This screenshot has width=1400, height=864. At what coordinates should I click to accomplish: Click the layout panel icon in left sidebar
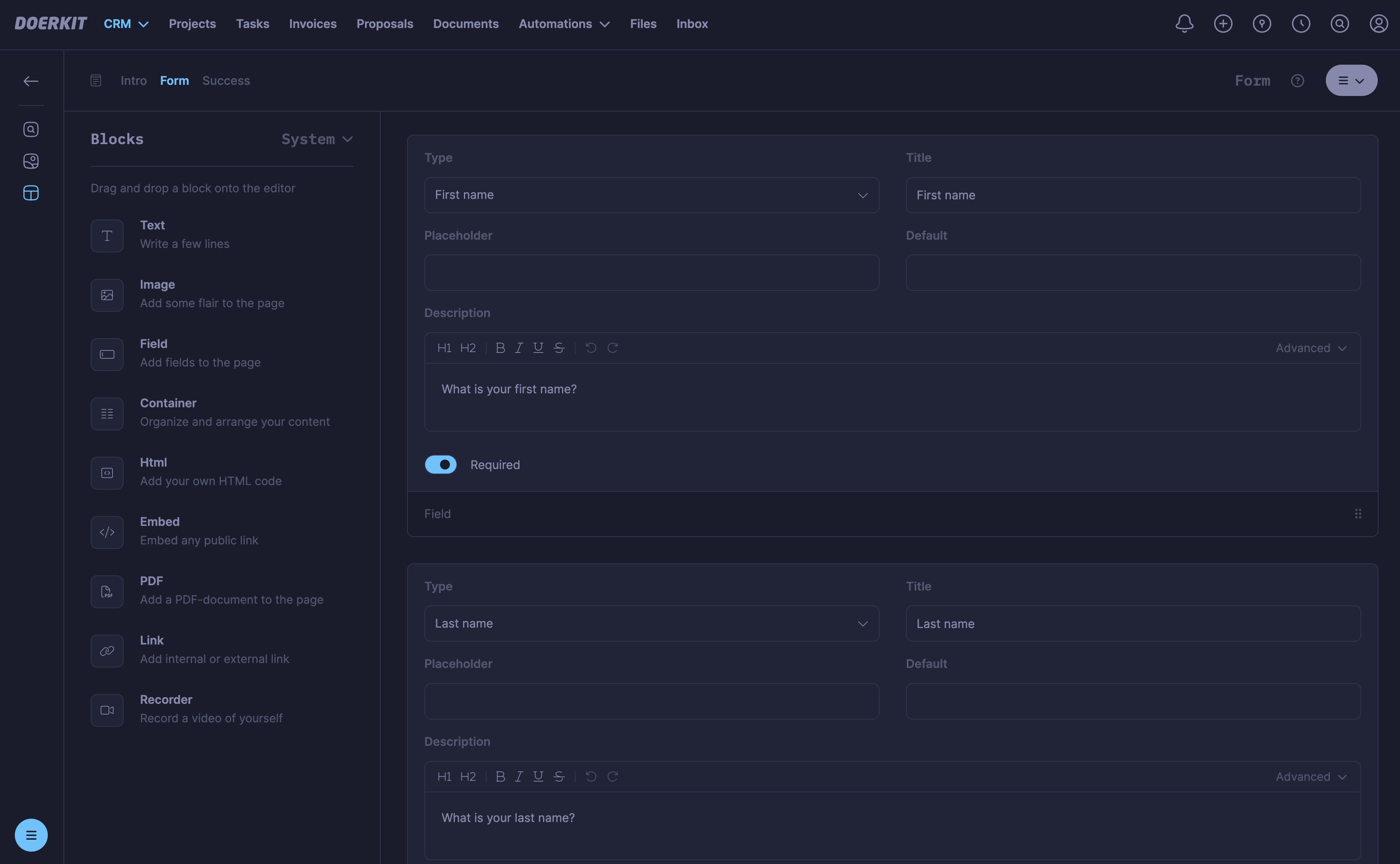click(31, 193)
